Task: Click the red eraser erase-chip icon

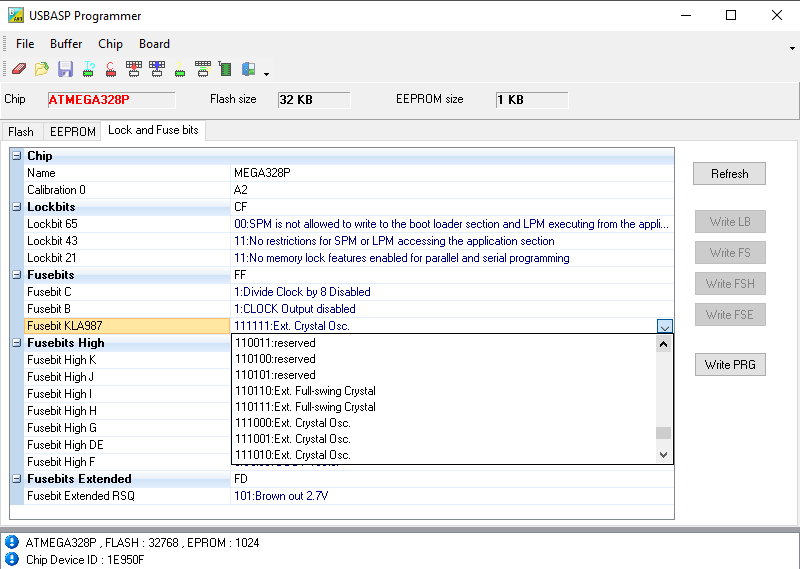Action: click(18, 69)
